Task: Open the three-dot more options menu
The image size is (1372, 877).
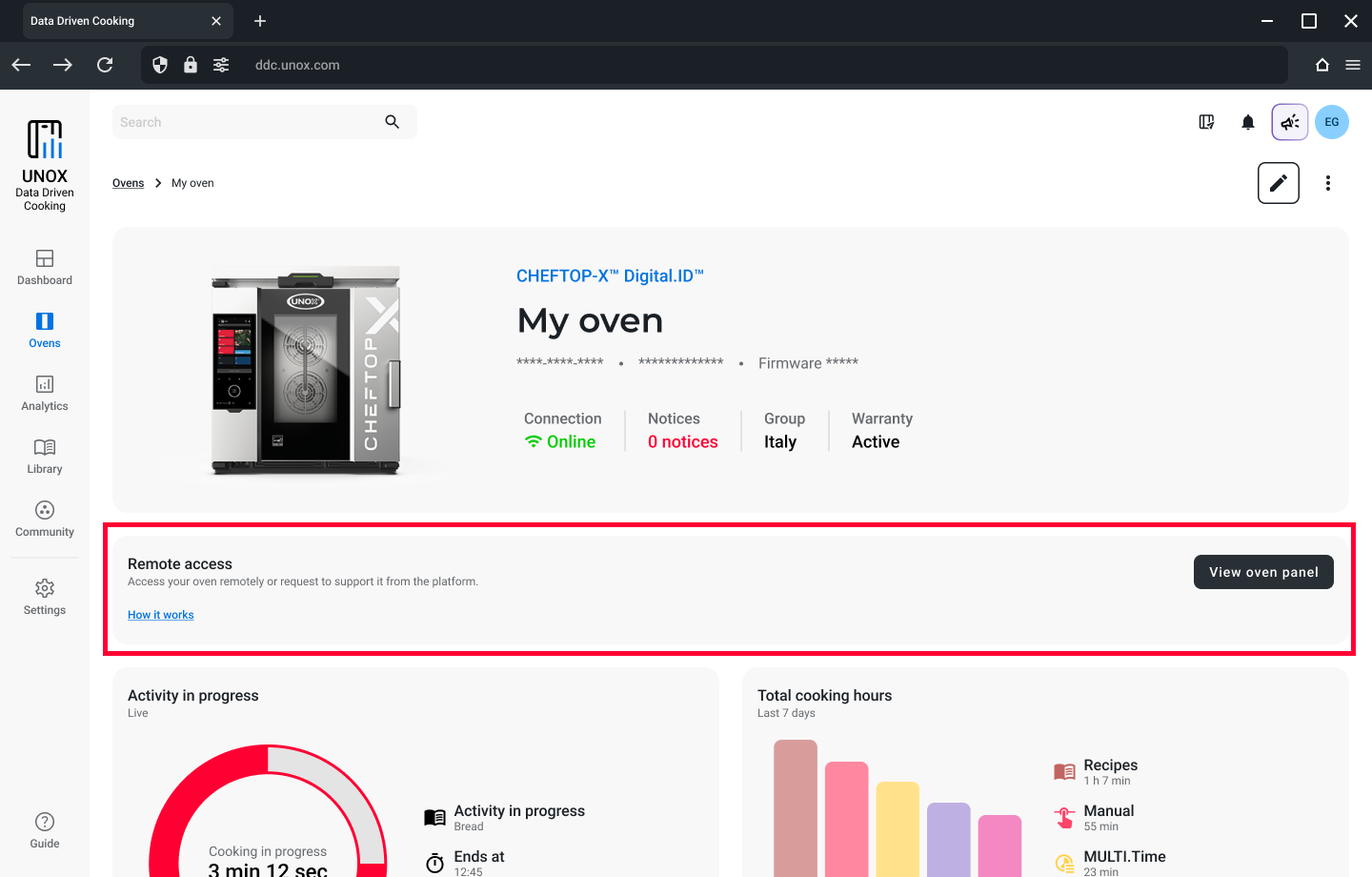Action: click(1327, 183)
